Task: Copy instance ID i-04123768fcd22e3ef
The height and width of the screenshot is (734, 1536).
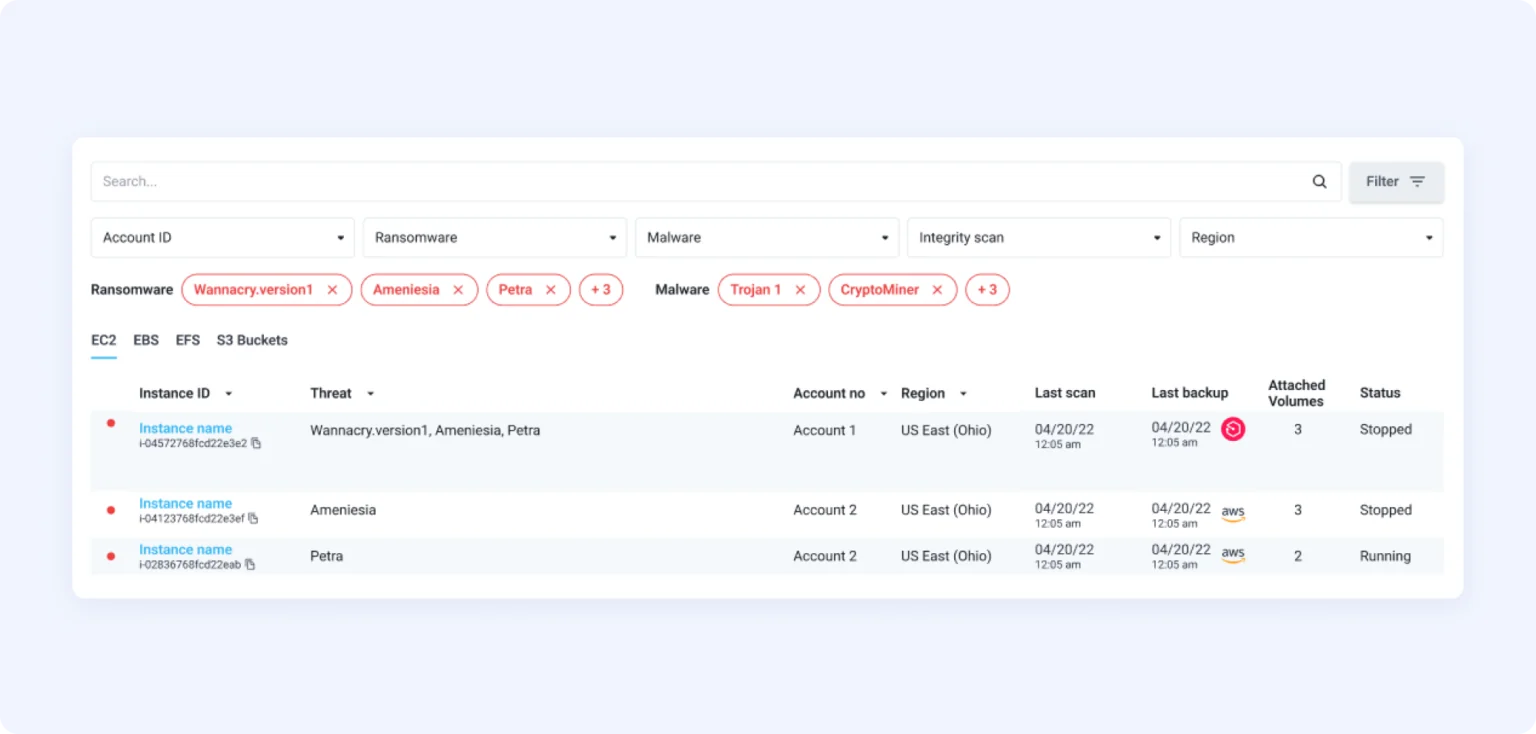Action: [253, 518]
